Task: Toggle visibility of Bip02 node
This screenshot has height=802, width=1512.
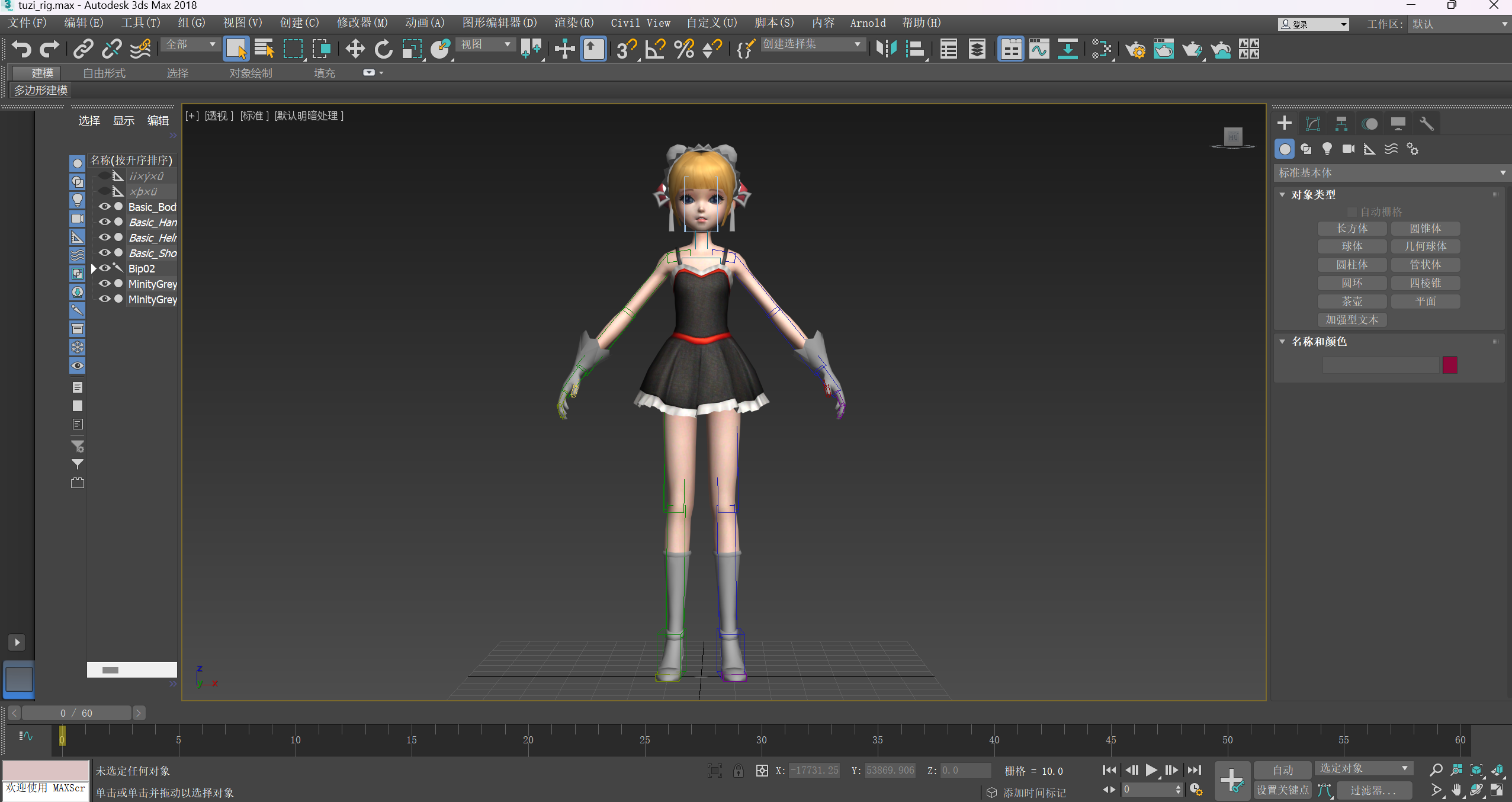Action: pyautogui.click(x=105, y=268)
